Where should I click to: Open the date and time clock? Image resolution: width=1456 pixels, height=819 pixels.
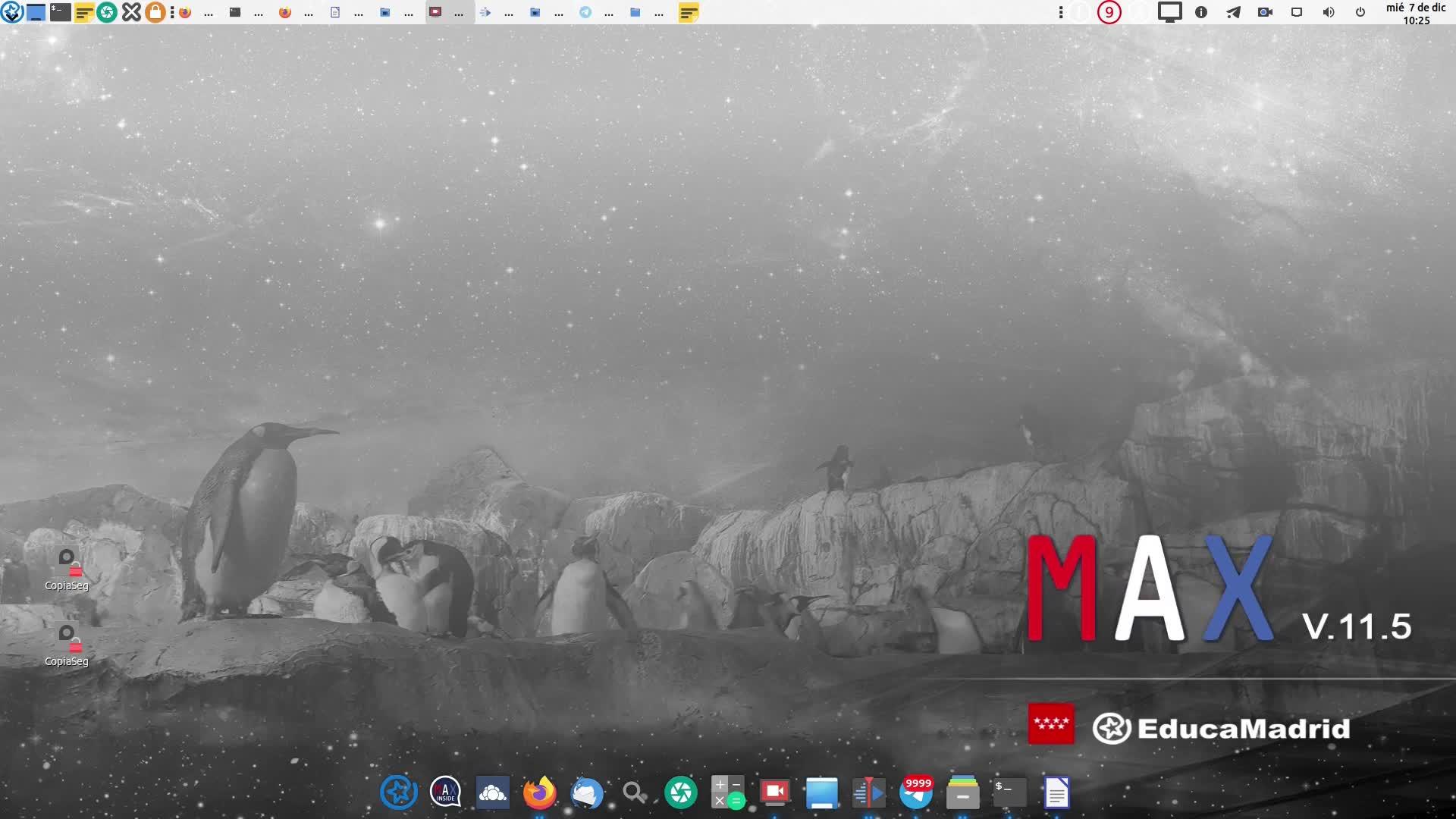[x=1415, y=13]
